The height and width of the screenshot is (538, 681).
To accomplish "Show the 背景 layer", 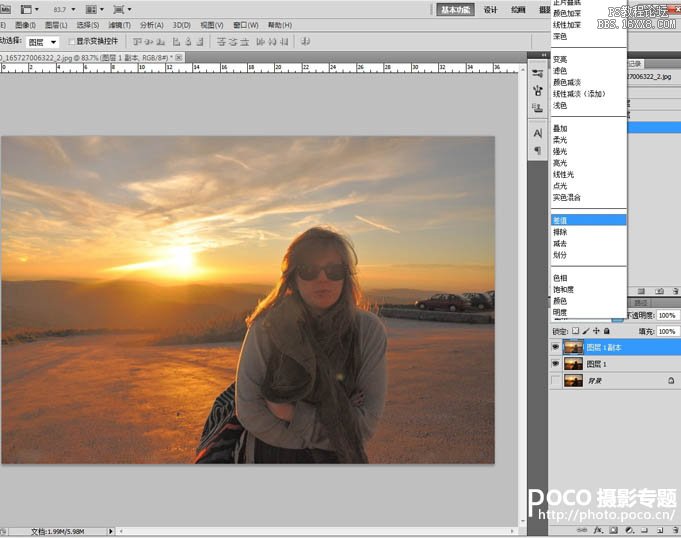I will [555, 380].
